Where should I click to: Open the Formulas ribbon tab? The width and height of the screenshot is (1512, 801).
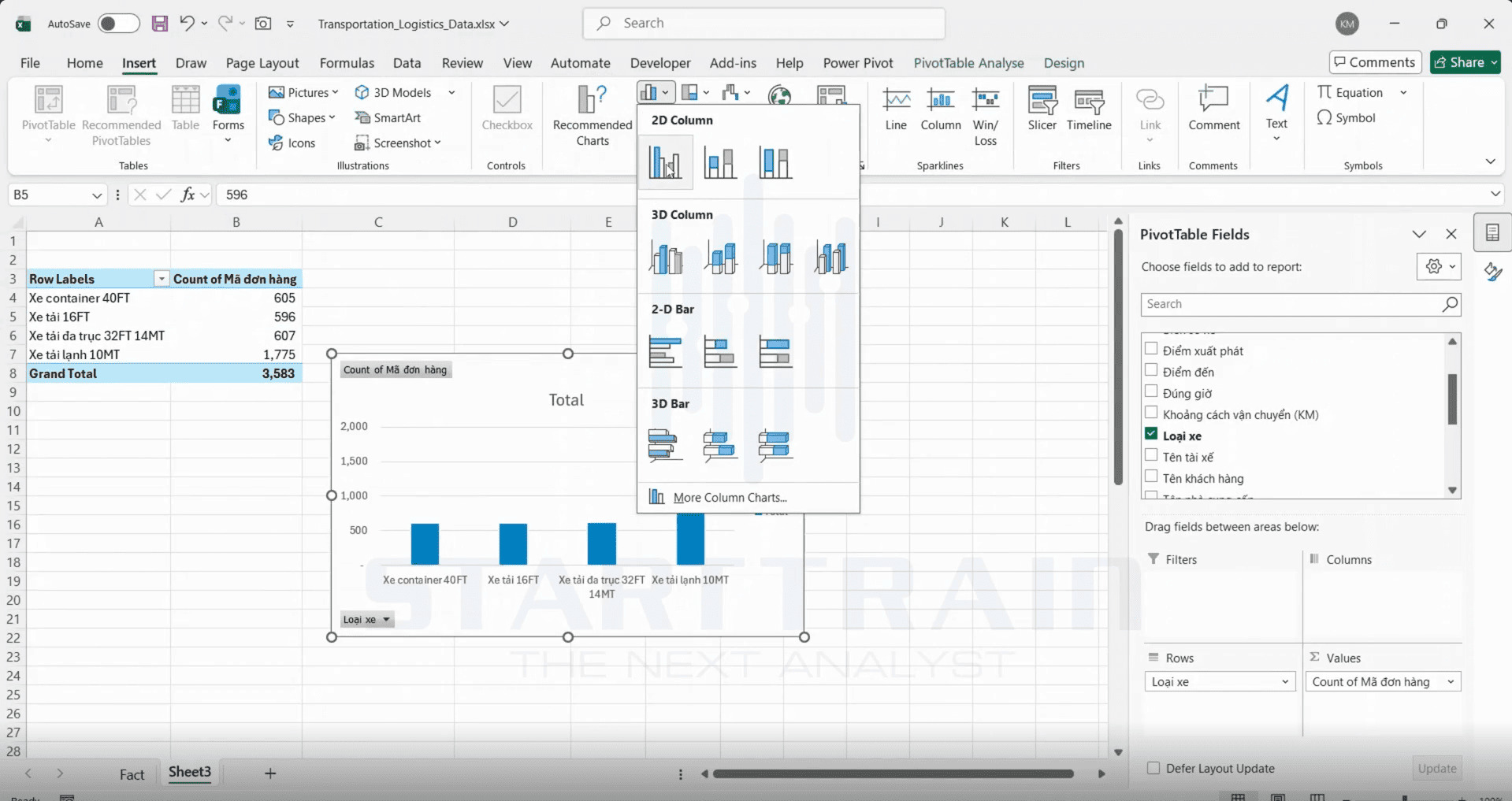click(347, 63)
